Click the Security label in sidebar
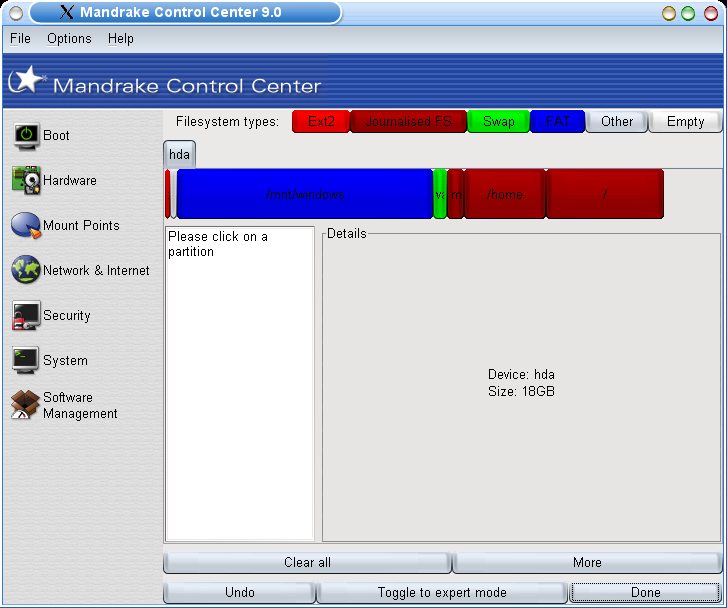 point(66,315)
